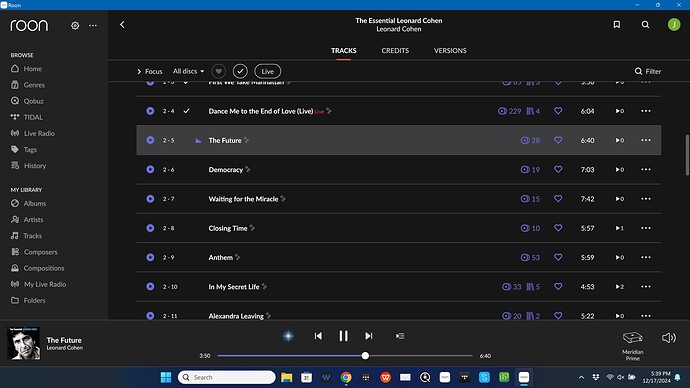This screenshot has width=690, height=388.
Task: Open Artists in My Library
Action: [x=27, y=220]
